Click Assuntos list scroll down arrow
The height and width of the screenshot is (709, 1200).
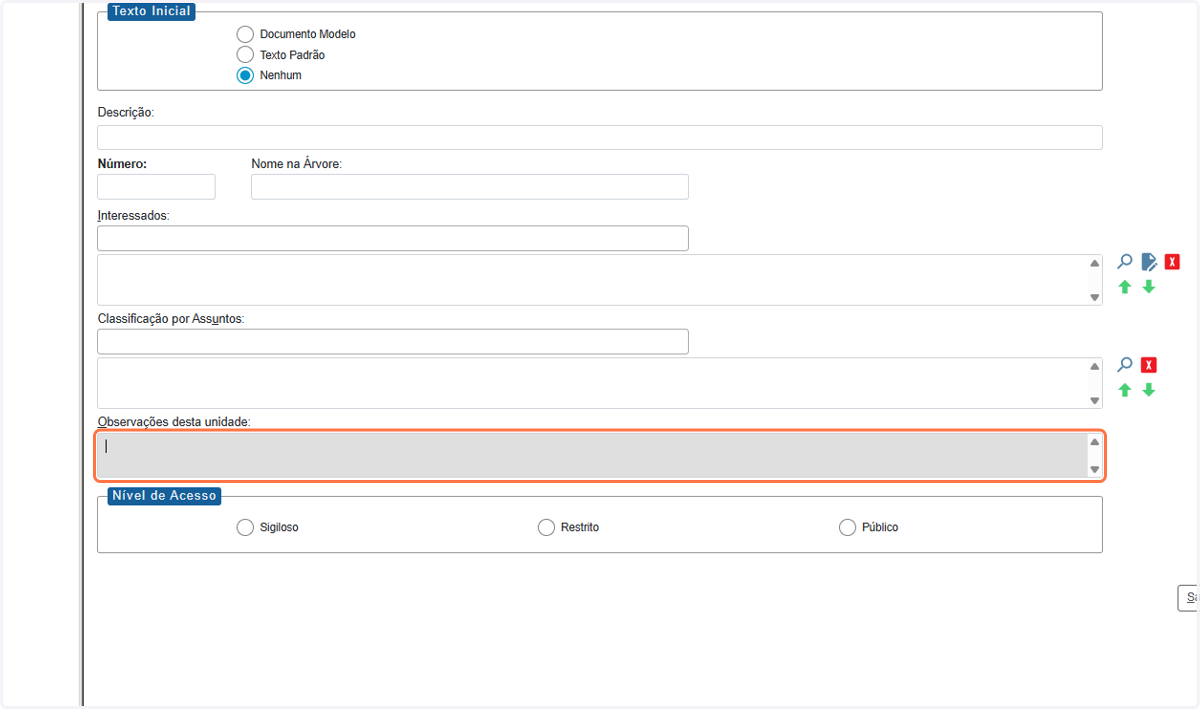click(1094, 400)
